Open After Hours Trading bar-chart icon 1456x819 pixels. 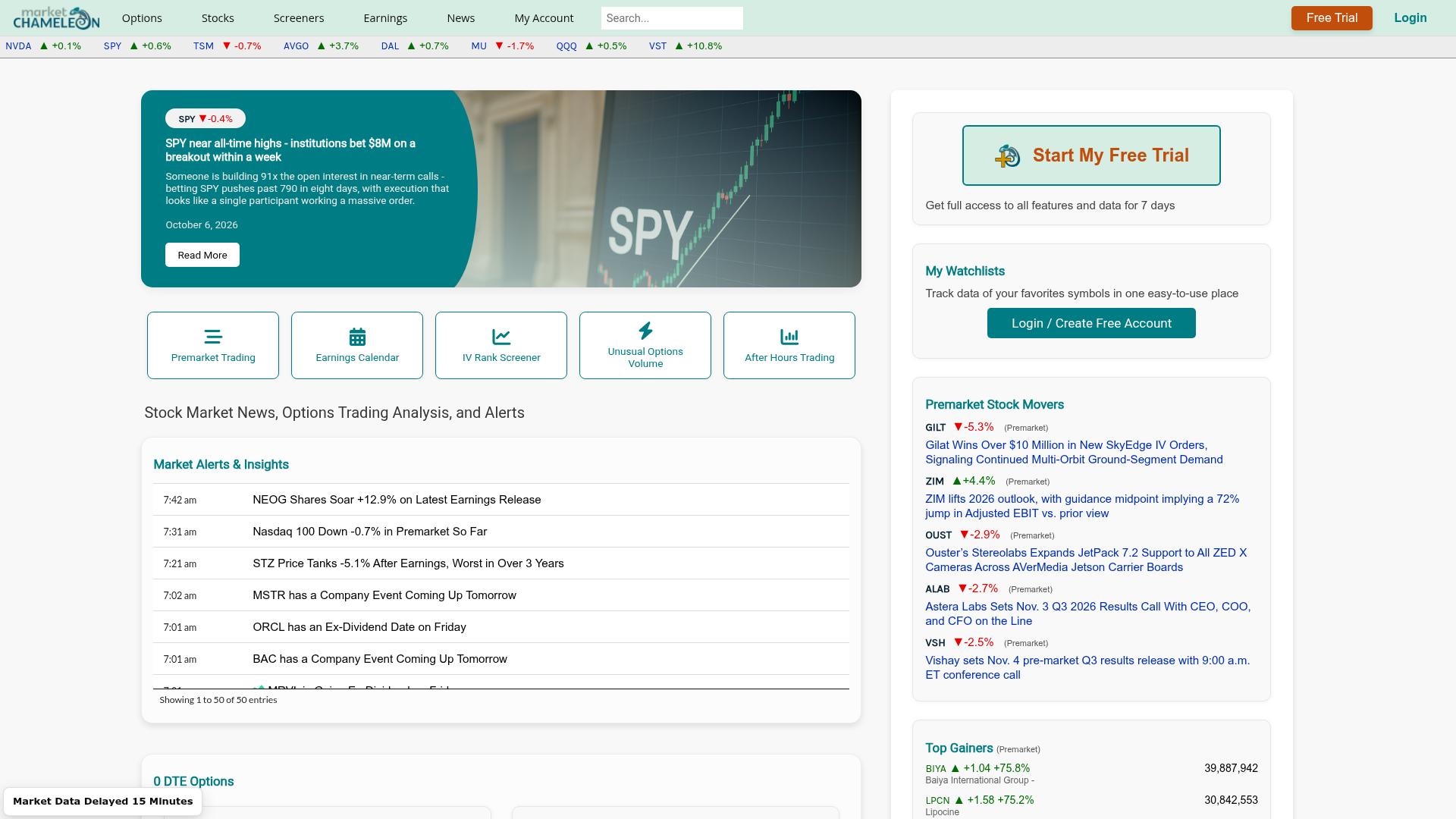(789, 337)
